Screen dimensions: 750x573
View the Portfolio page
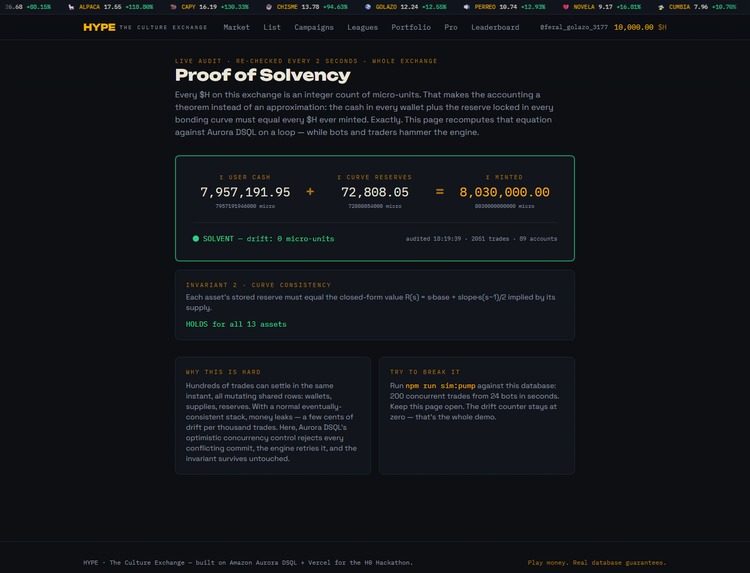pyautogui.click(x=411, y=27)
